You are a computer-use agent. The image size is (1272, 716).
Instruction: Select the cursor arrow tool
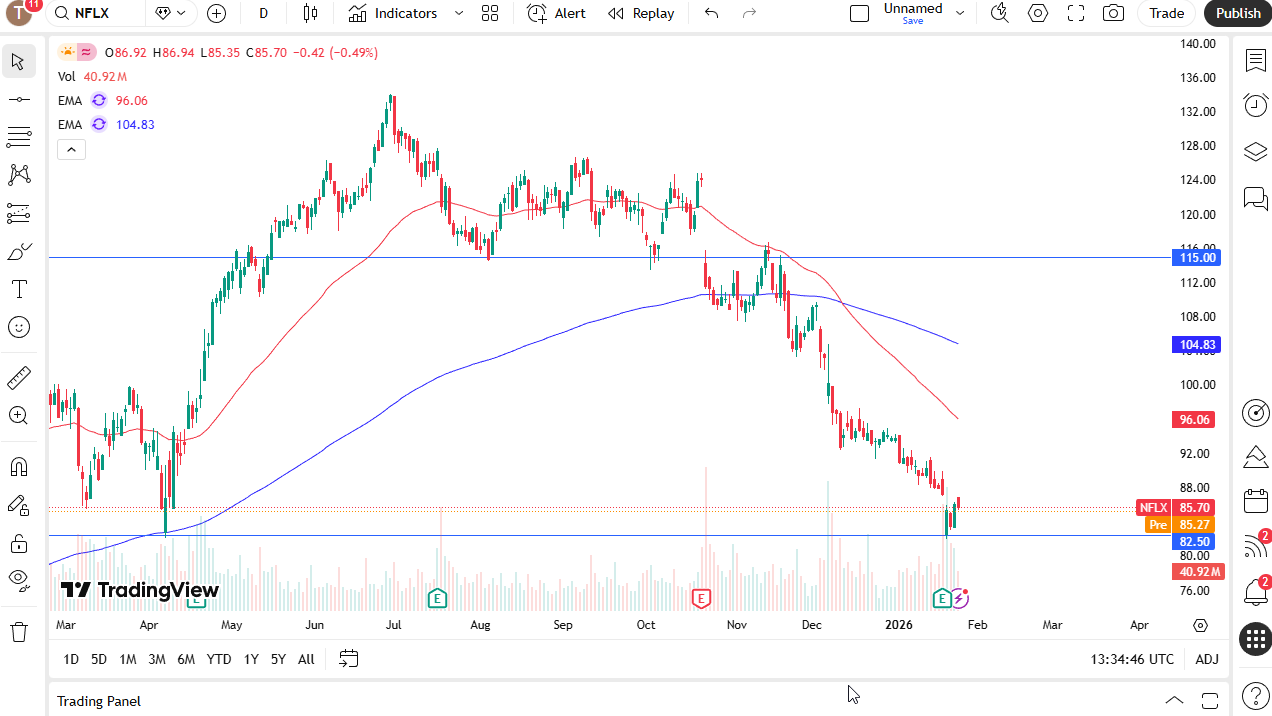pyautogui.click(x=18, y=61)
